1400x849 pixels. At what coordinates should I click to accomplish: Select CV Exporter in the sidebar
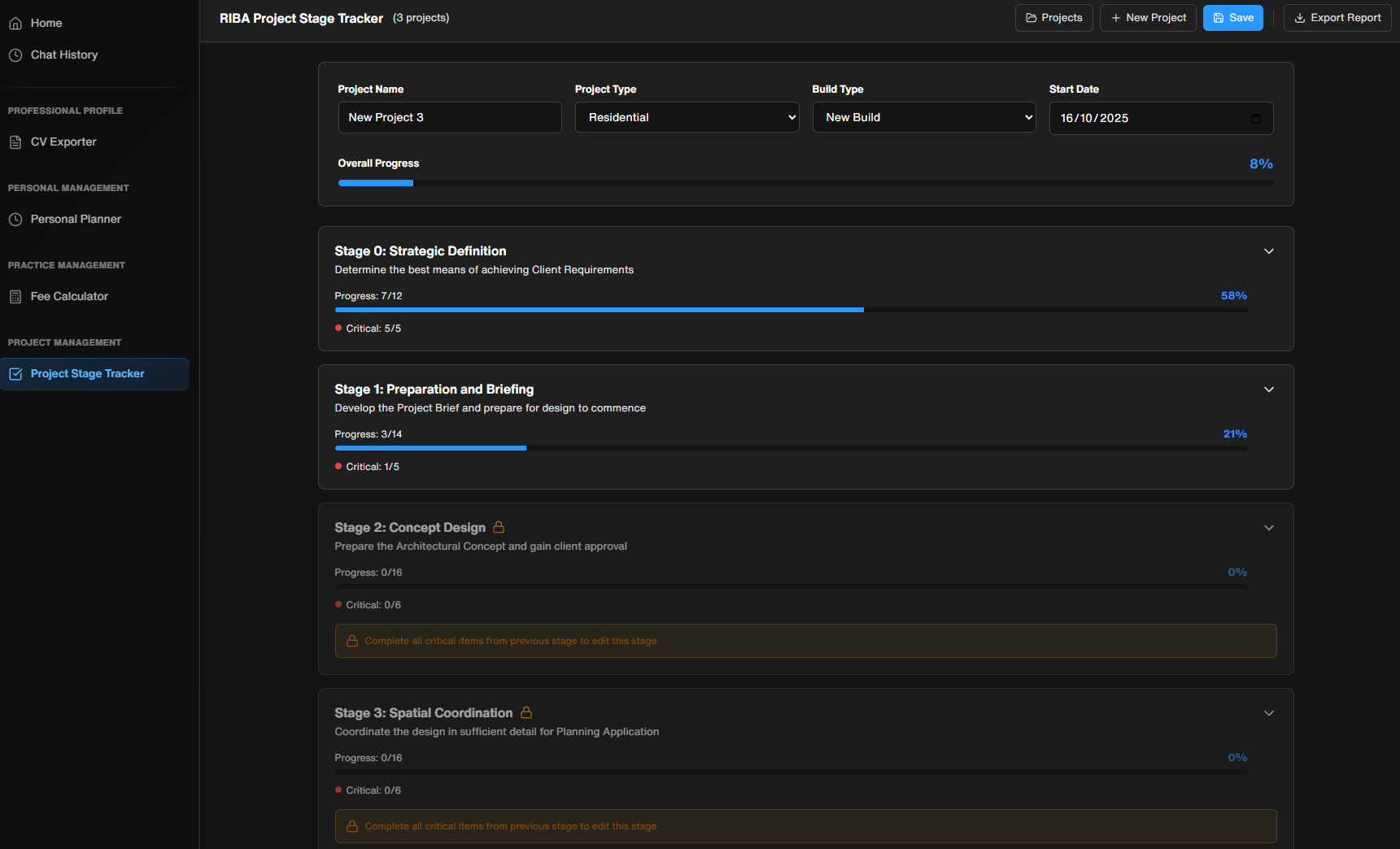pyautogui.click(x=63, y=141)
